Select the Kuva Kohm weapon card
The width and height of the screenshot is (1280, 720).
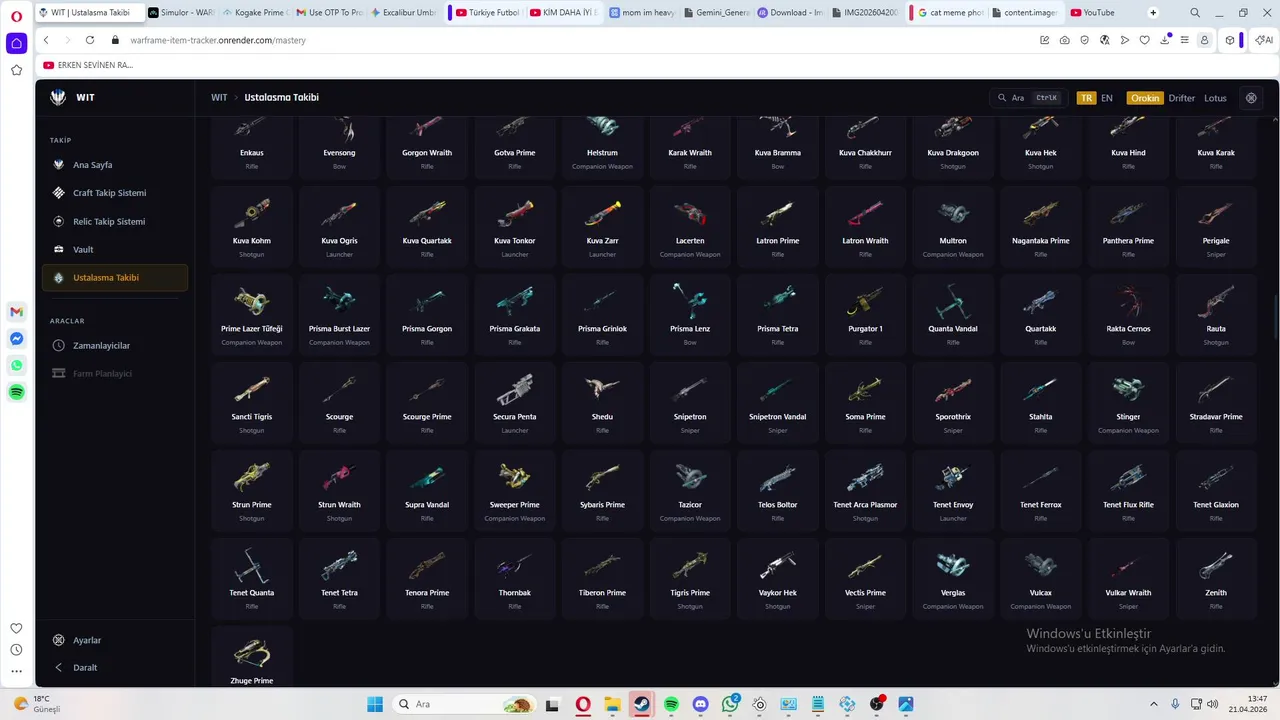[x=252, y=226]
